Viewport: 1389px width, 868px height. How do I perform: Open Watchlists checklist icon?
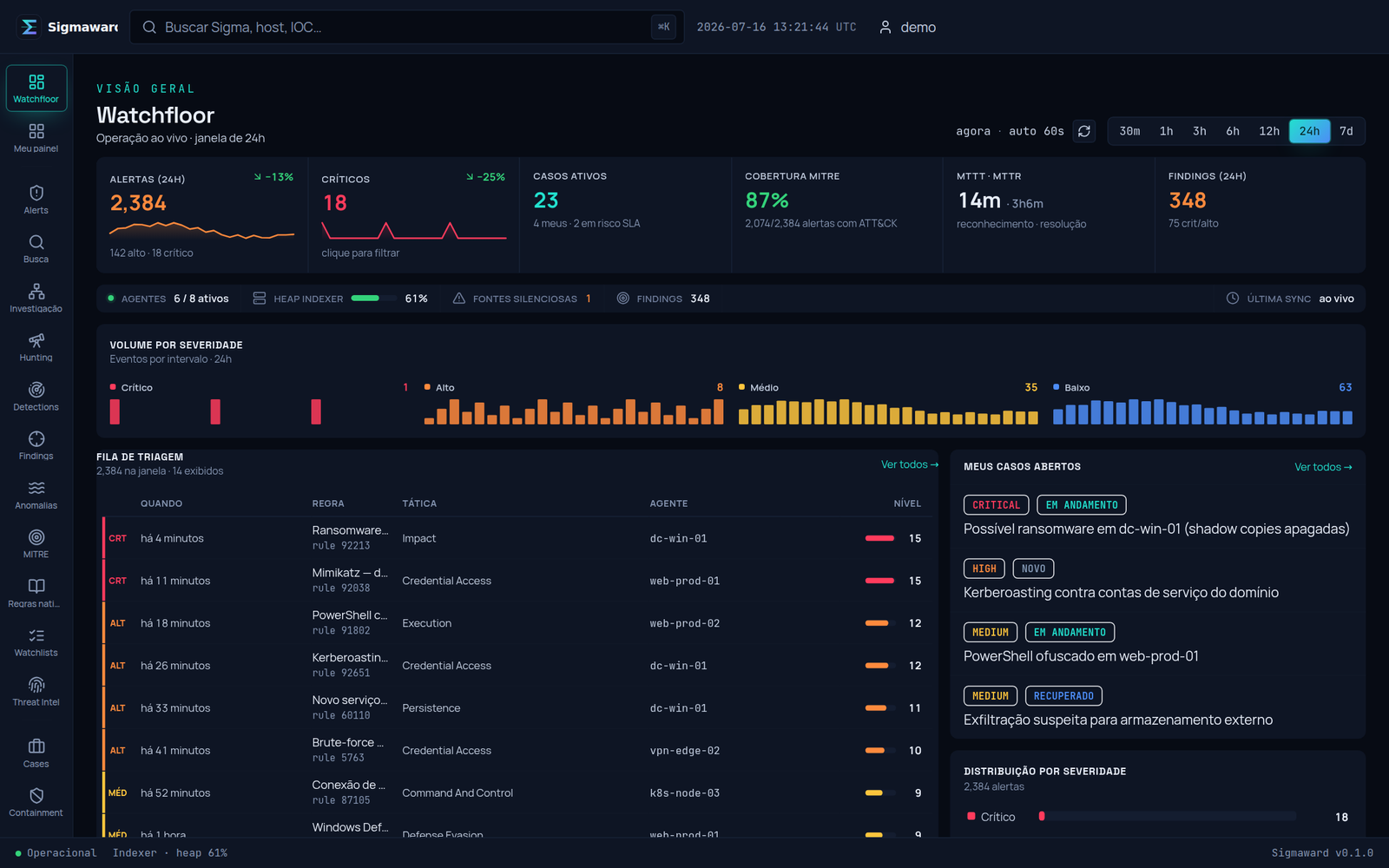[36, 635]
